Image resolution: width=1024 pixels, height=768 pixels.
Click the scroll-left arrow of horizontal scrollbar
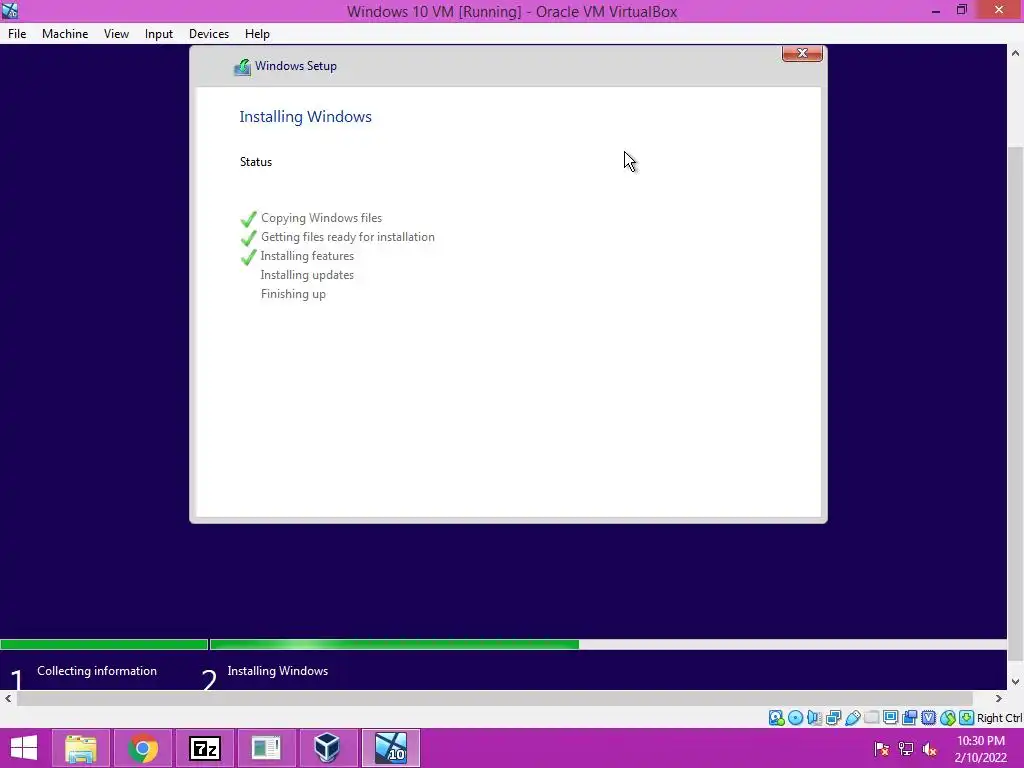[8, 699]
